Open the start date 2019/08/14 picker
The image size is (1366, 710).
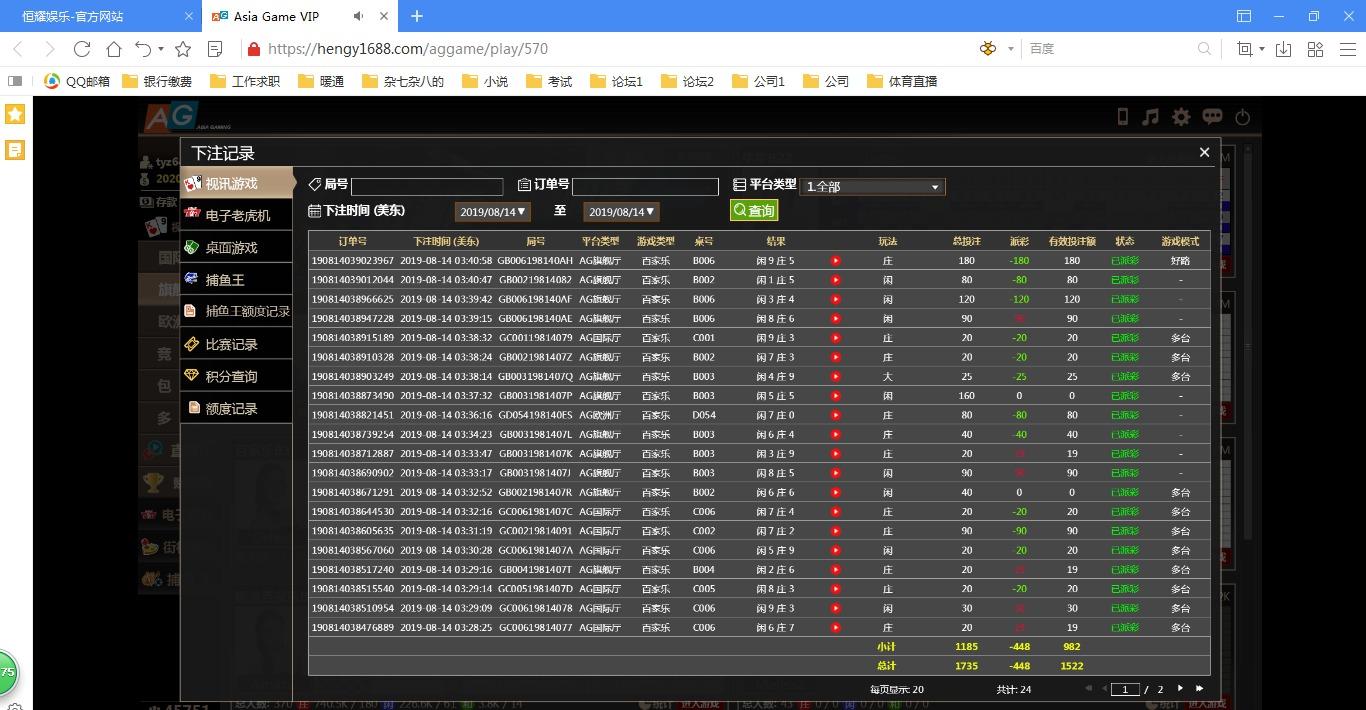pyautogui.click(x=492, y=211)
